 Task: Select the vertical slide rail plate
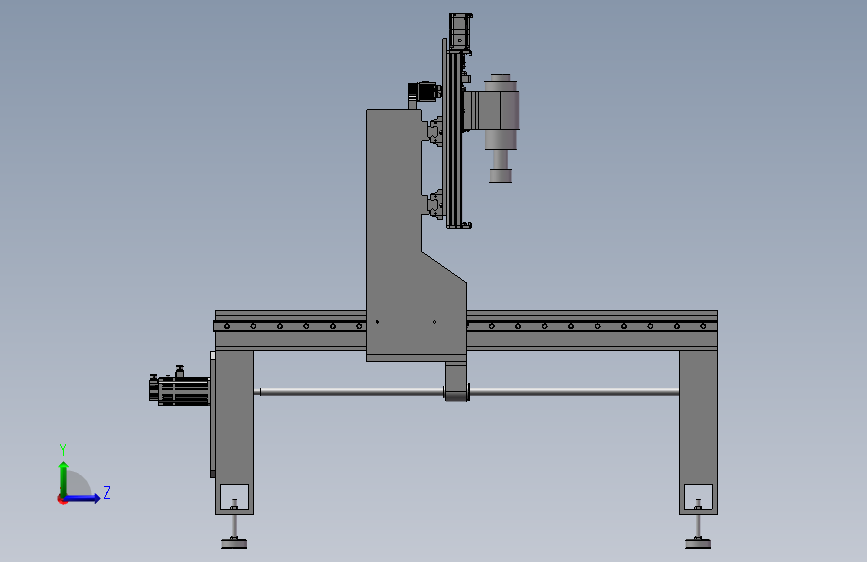445,128
